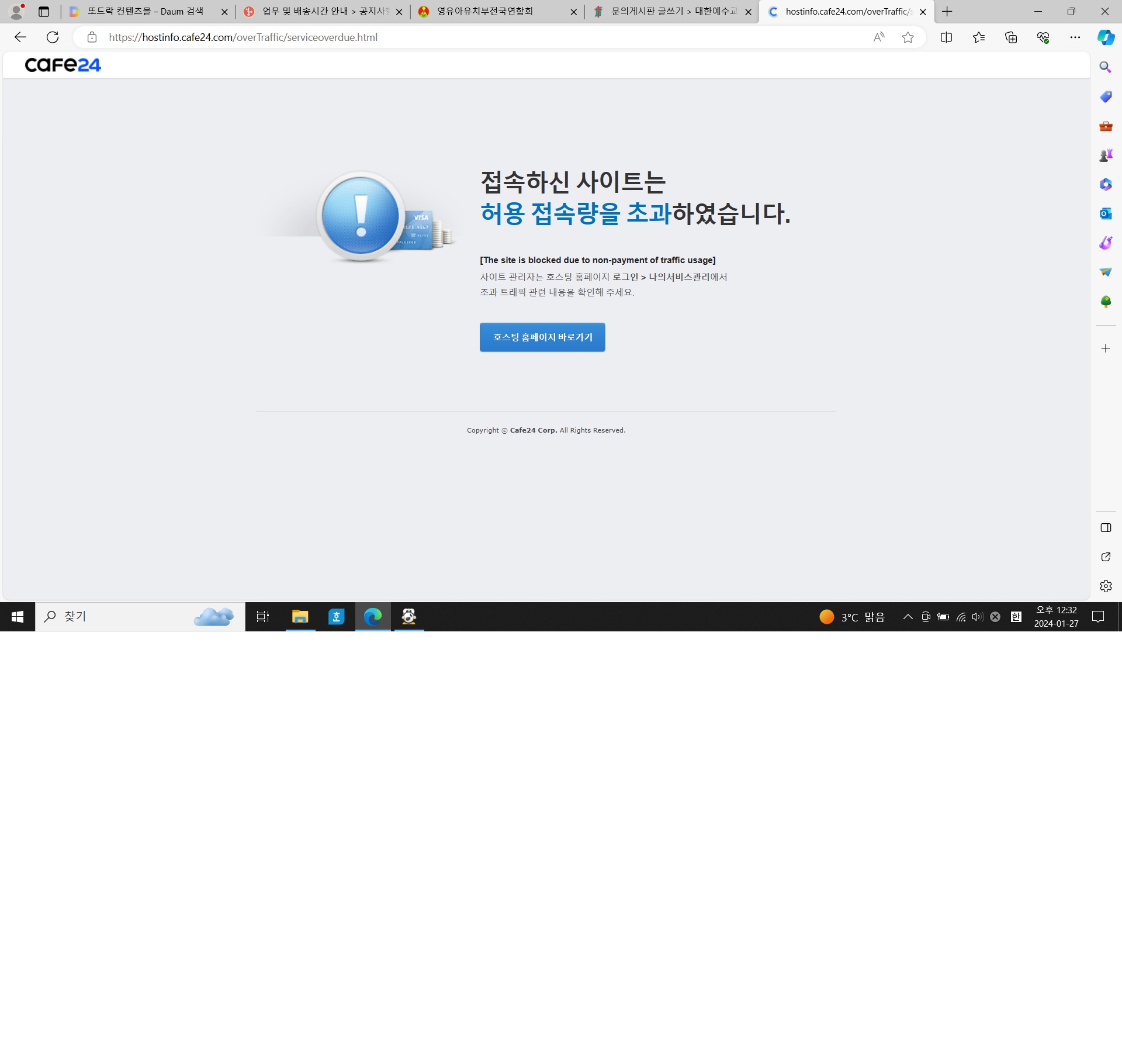Switch to the Daum 검색 tab
This screenshot has width=1122, height=1064.
click(145, 12)
